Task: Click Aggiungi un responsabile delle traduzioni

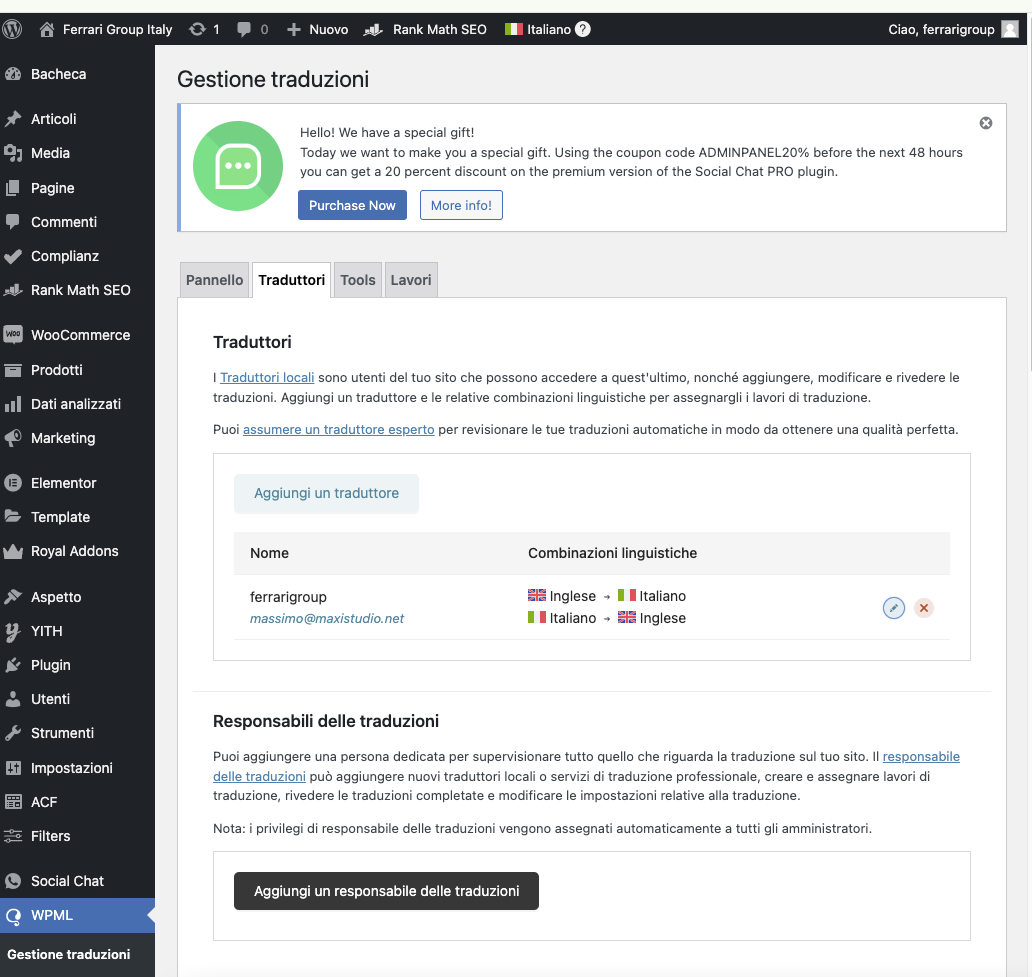Action: [386, 891]
